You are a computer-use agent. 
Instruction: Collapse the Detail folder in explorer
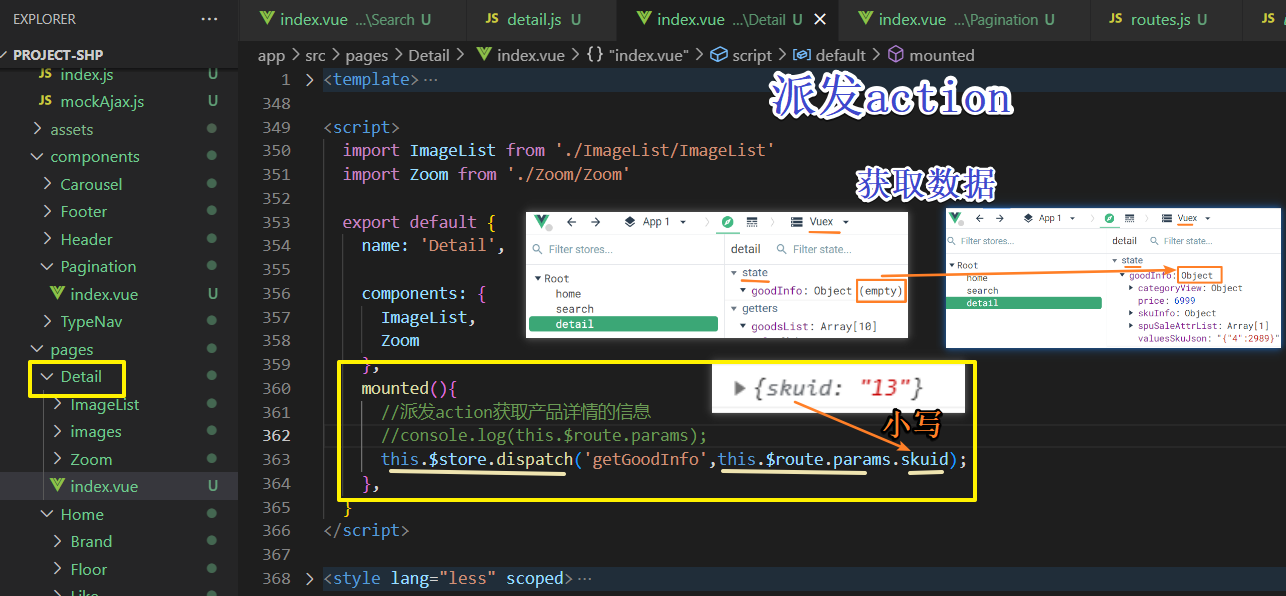pyautogui.click(x=81, y=377)
